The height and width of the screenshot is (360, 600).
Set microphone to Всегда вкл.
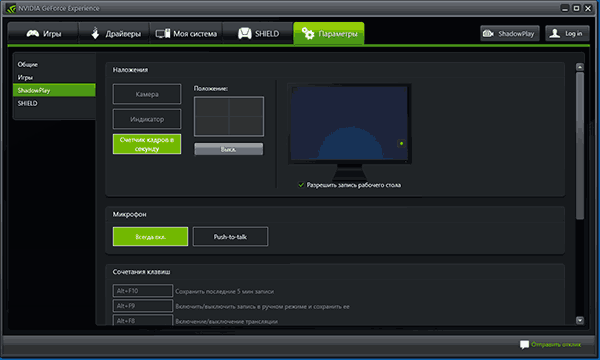click(x=150, y=237)
